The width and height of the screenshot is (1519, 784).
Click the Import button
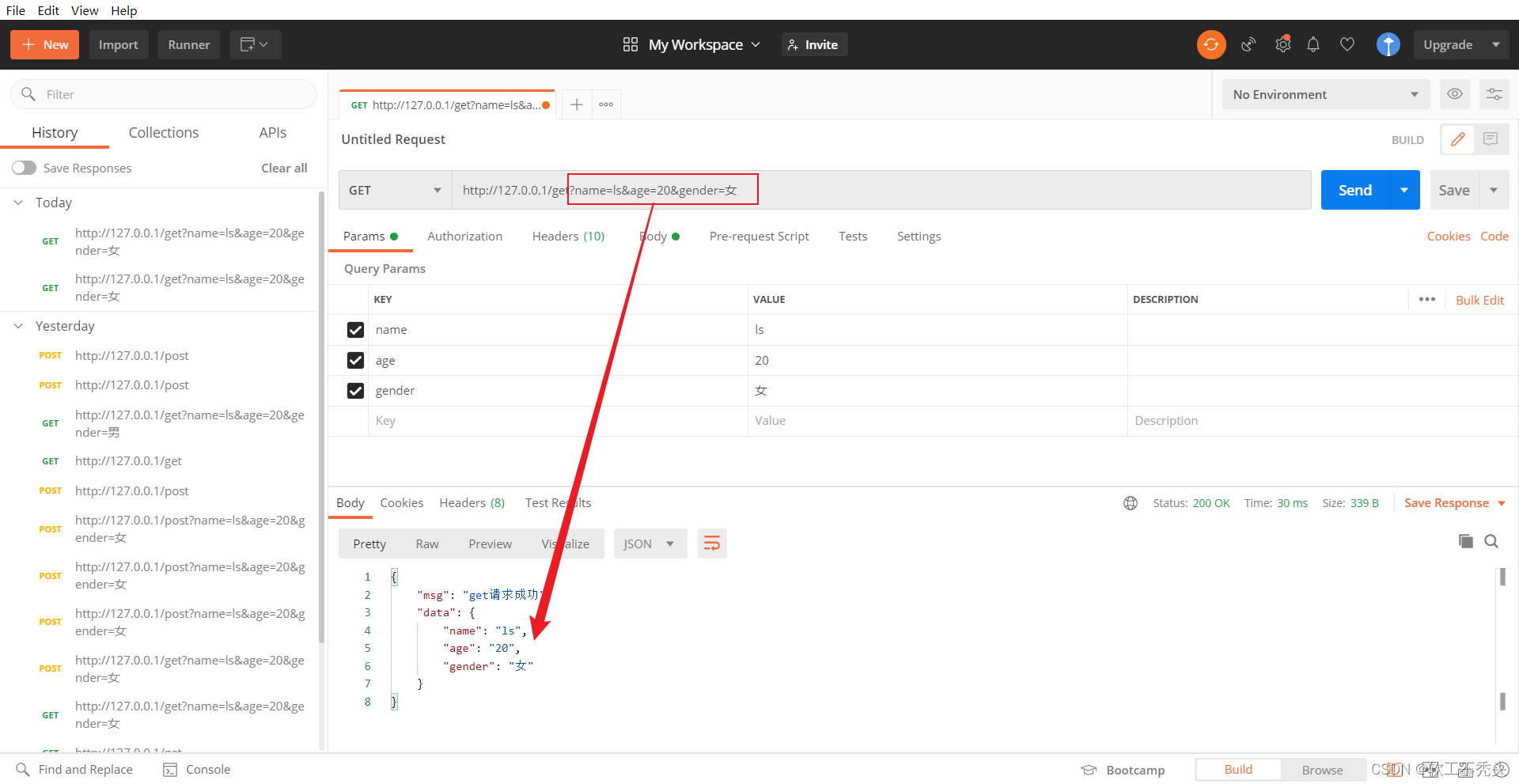pos(119,44)
